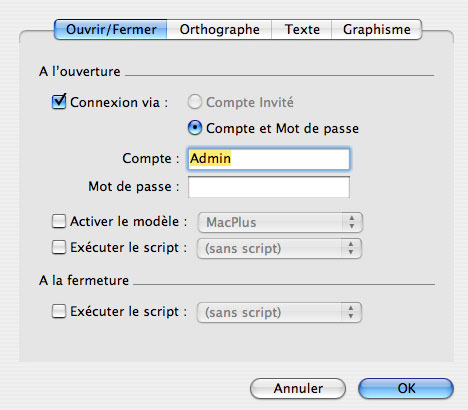
Task: Click into the Compte field containing Admin
Action: 269,159
